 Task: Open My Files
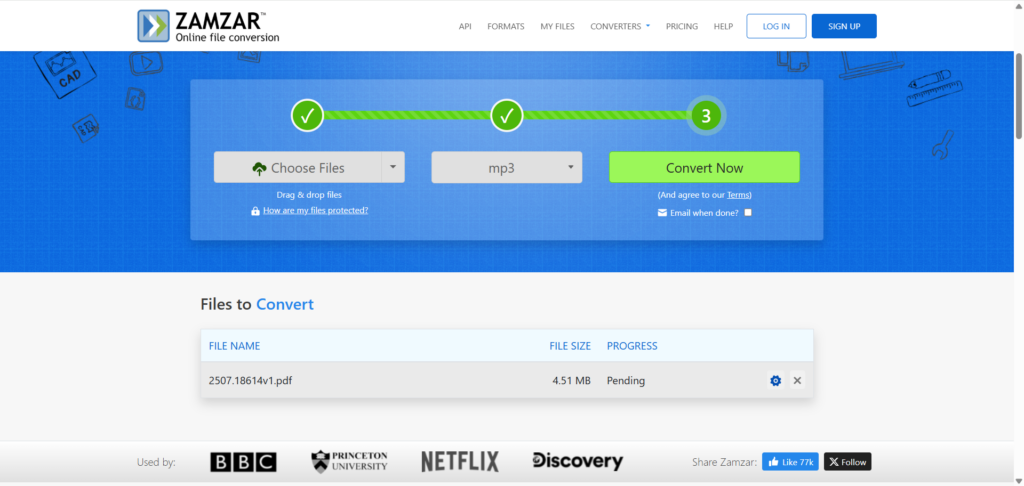tap(557, 26)
